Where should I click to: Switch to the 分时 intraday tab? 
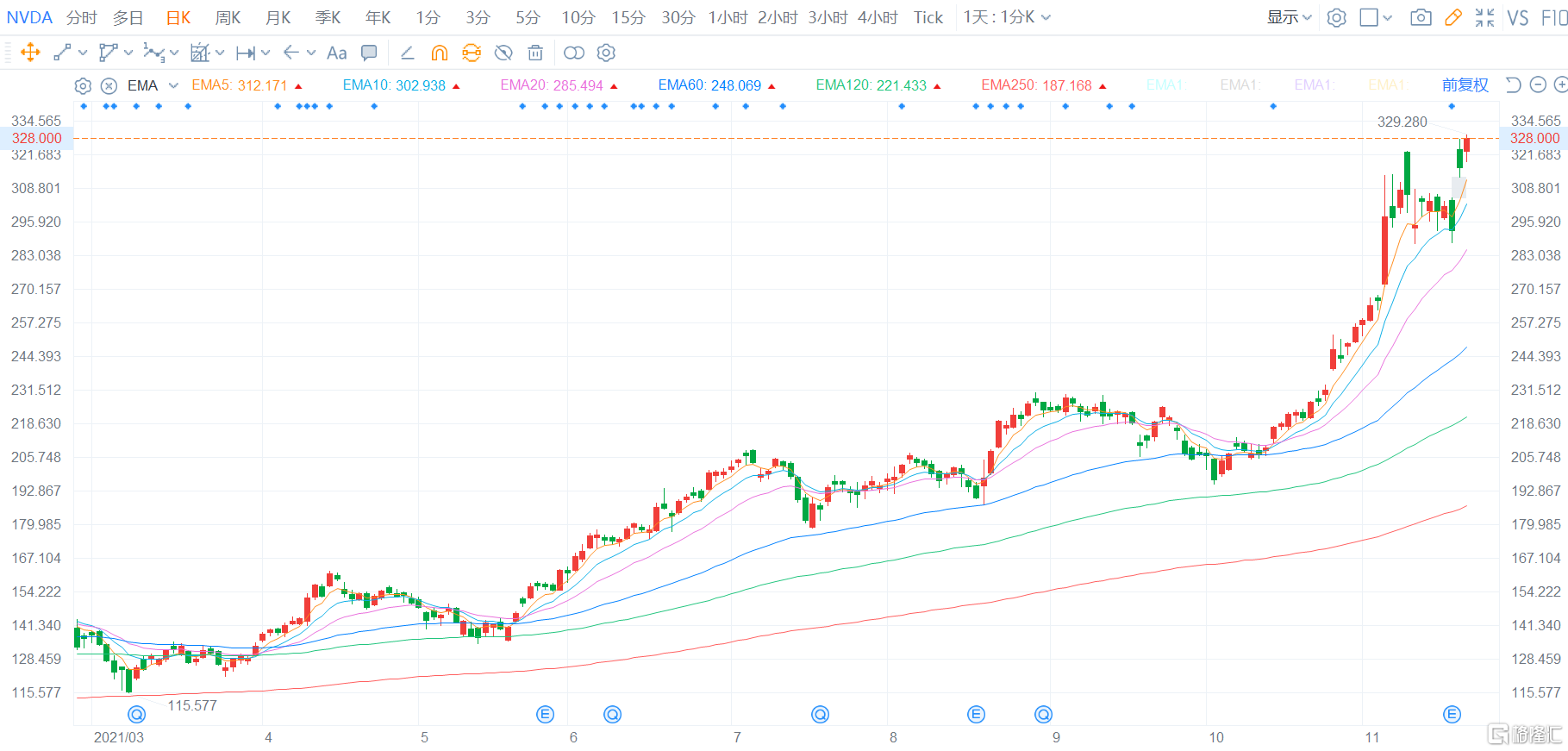81,17
